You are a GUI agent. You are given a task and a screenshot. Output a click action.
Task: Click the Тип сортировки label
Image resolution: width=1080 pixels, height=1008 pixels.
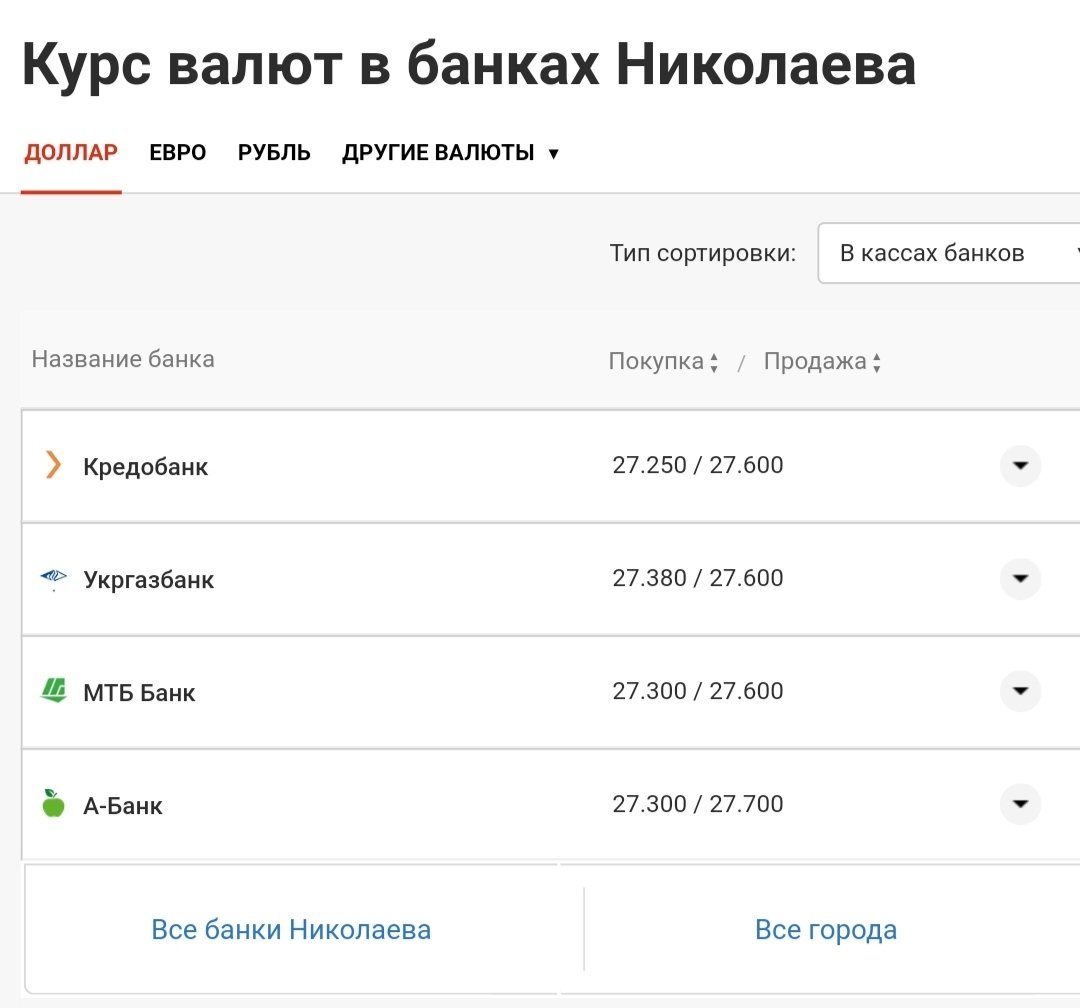click(703, 253)
